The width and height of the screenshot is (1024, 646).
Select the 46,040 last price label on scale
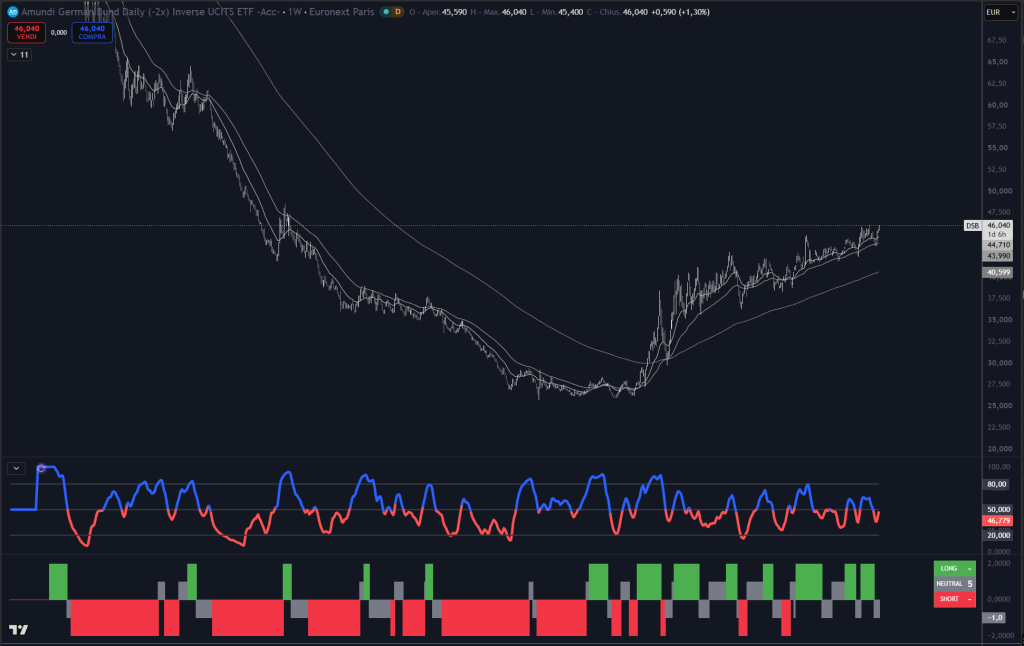(998, 225)
